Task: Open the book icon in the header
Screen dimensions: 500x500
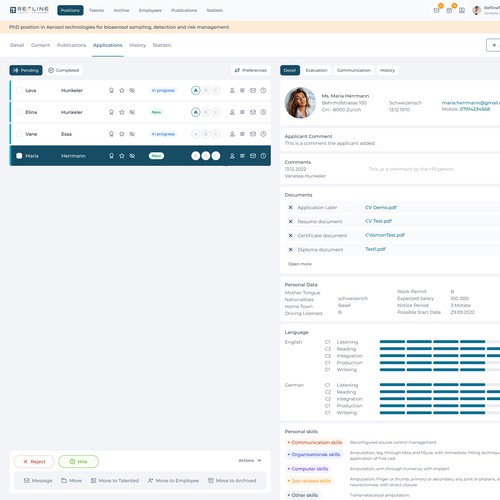Action: coord(462,10)
